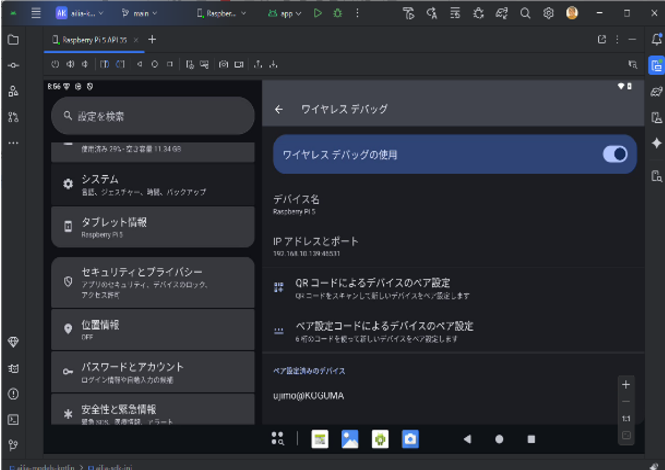Open the IDE settings gear
The width and height of the screenshot is (665, 470).
pos(548,13)
